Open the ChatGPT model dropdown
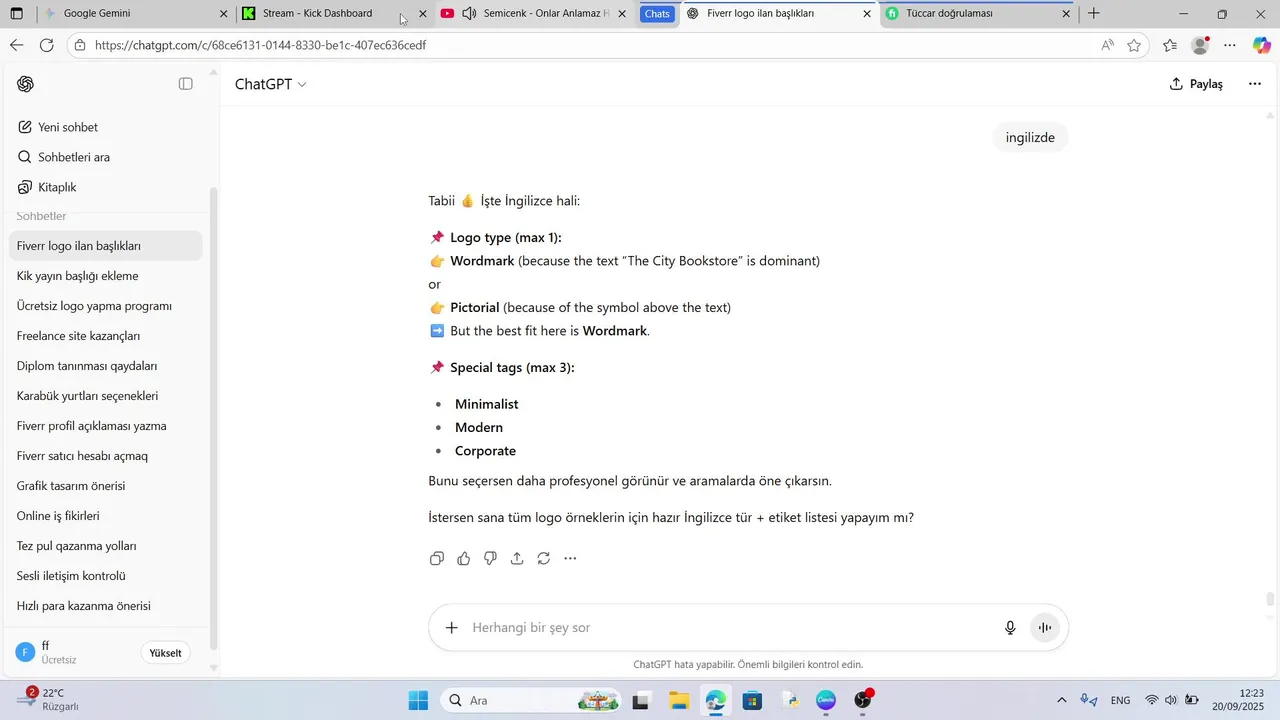The width and height of the screenshot is (1280, 720). [270, 84]
